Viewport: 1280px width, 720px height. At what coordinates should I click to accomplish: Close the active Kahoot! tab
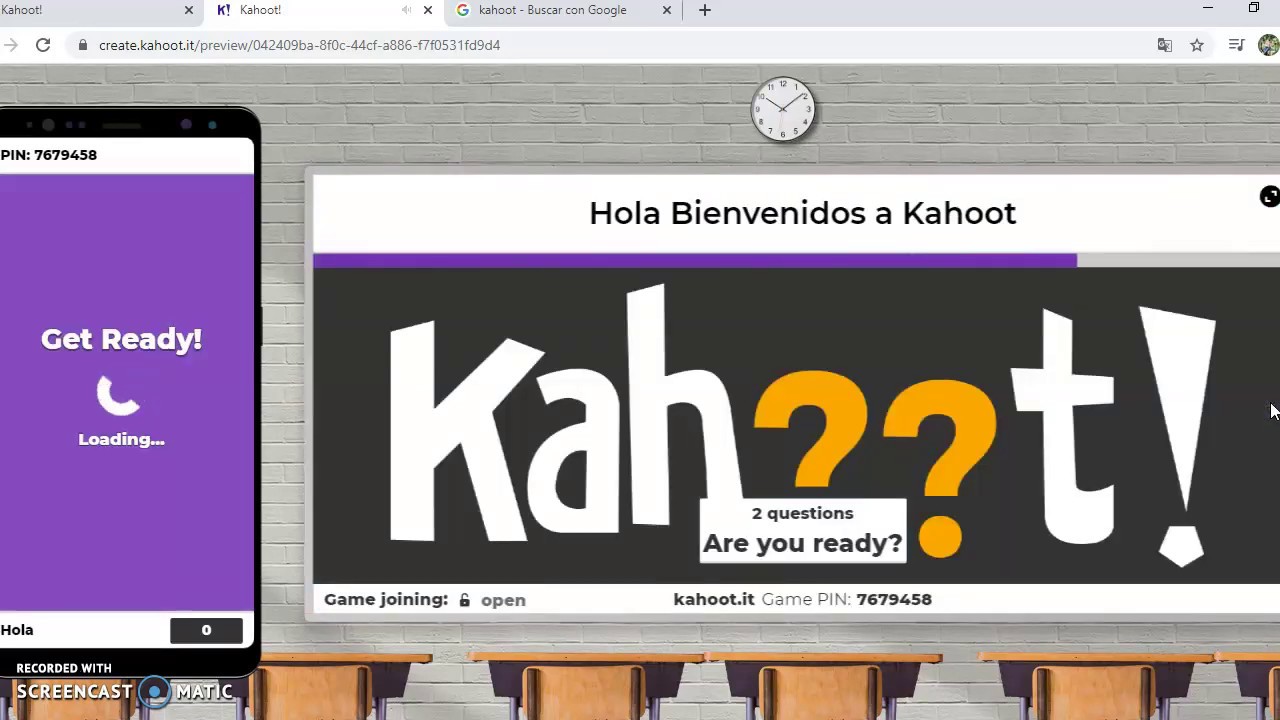click(x=428, y=10)
